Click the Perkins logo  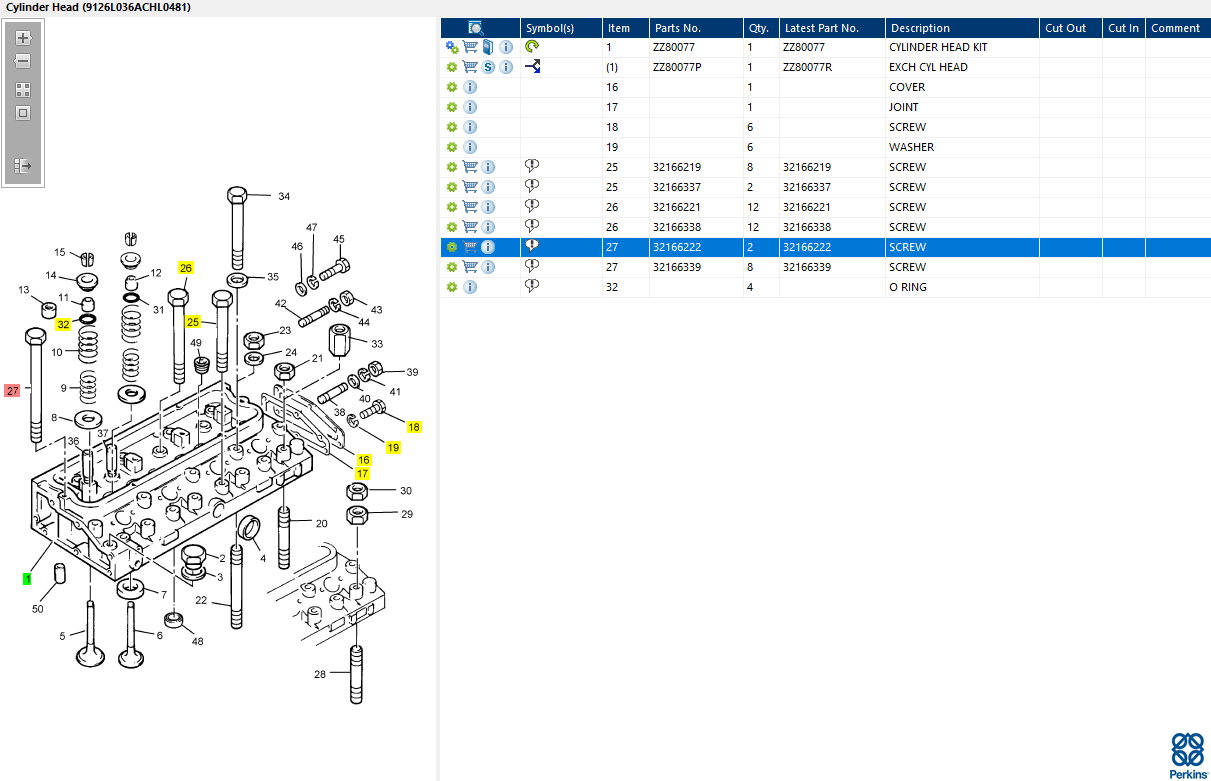coord(1188,755)
